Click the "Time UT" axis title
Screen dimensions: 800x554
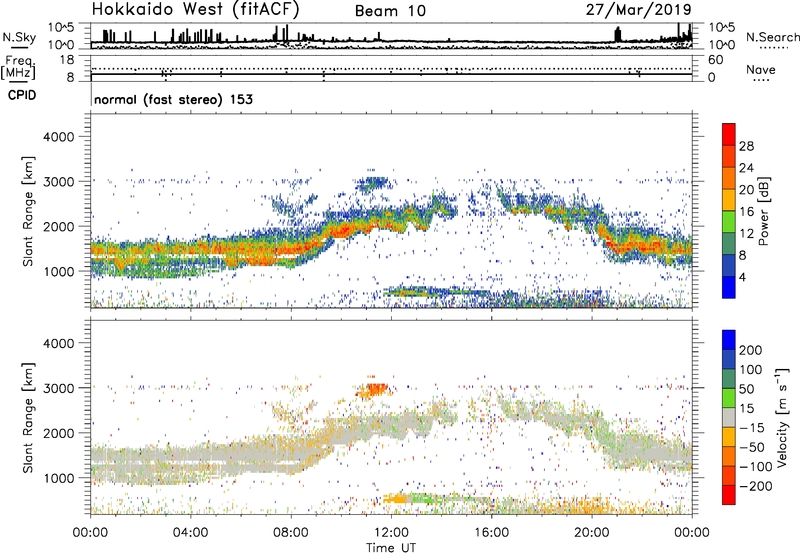click(391, 548)
